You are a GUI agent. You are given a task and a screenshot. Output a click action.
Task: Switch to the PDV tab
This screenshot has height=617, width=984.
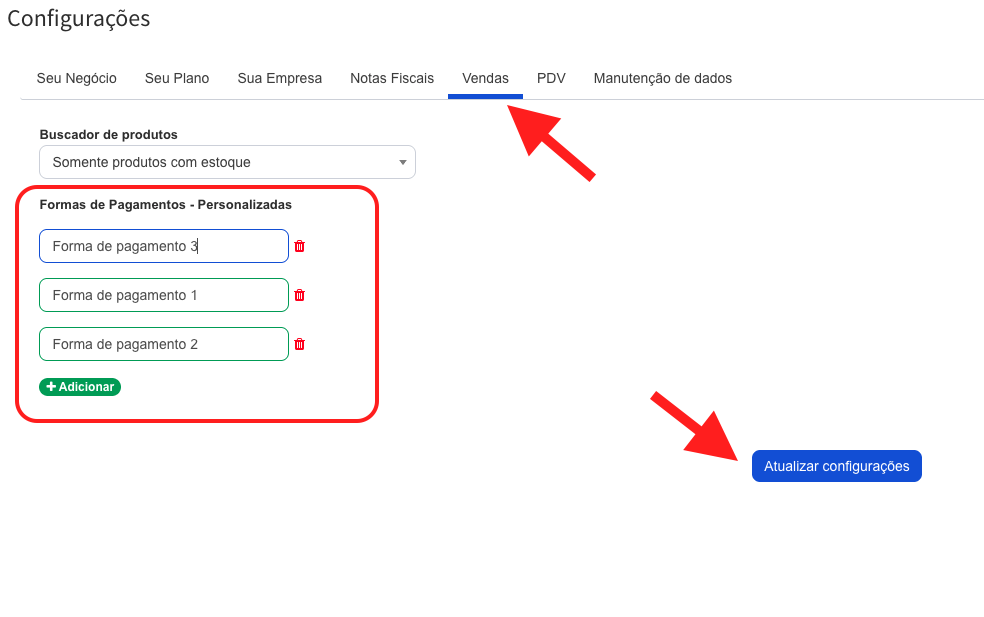coord(551,78)
